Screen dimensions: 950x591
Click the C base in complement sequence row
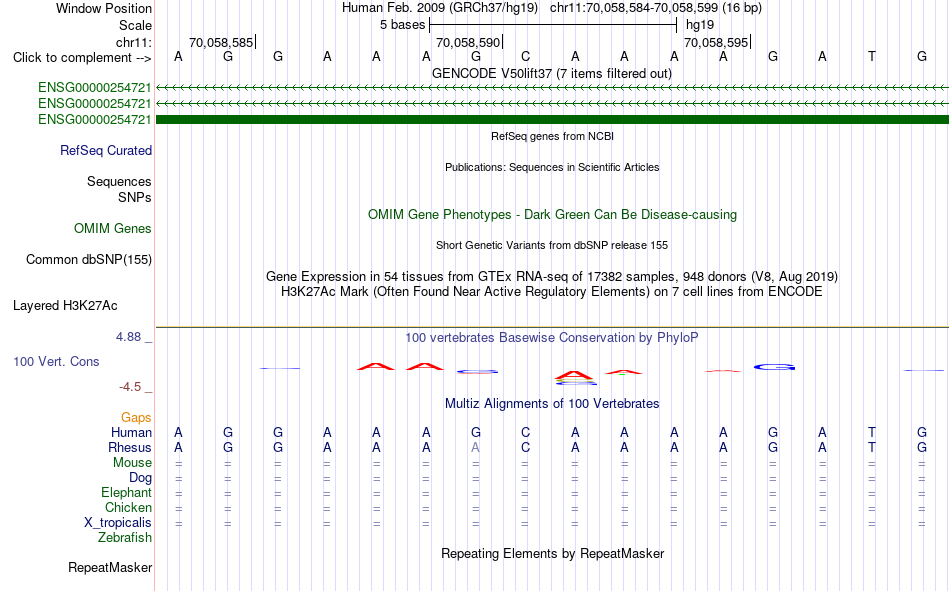coord(525,56)
